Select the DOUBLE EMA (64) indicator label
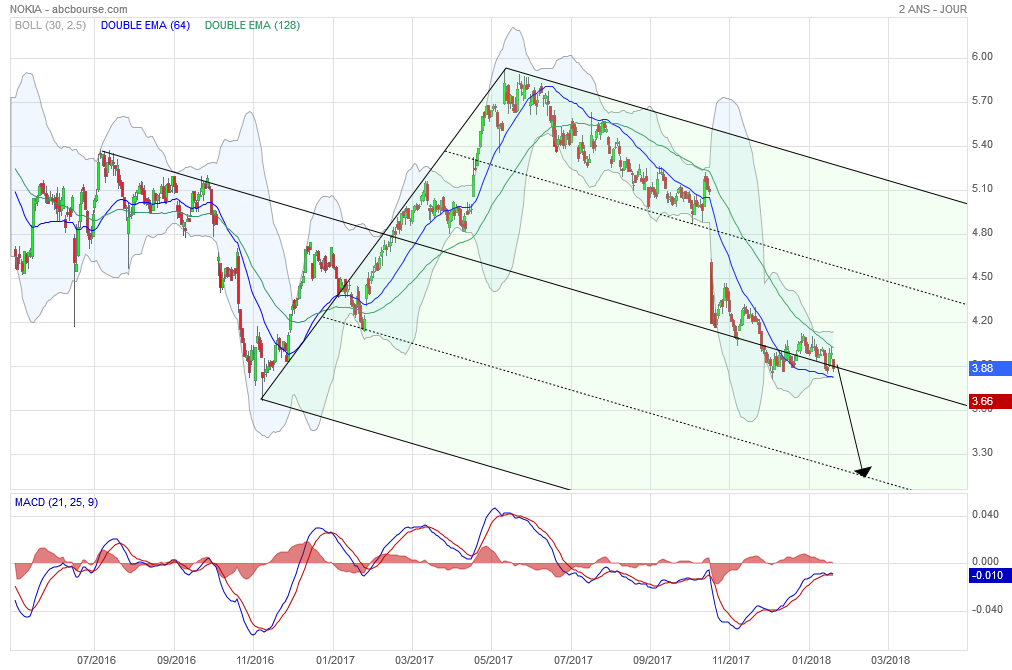 [145, 25]
